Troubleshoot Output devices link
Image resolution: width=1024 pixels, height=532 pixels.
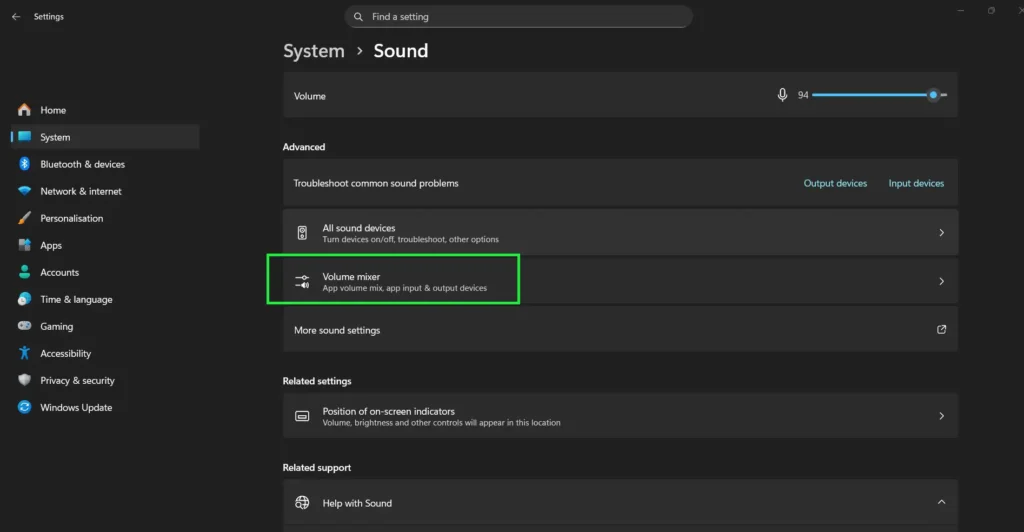tap(835, 183)
